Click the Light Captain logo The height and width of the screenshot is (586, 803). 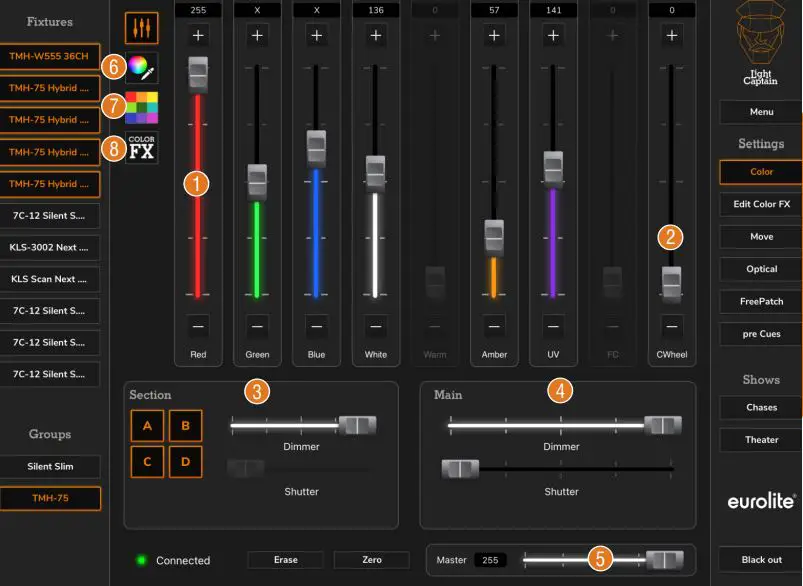click(x=760, y=43)
